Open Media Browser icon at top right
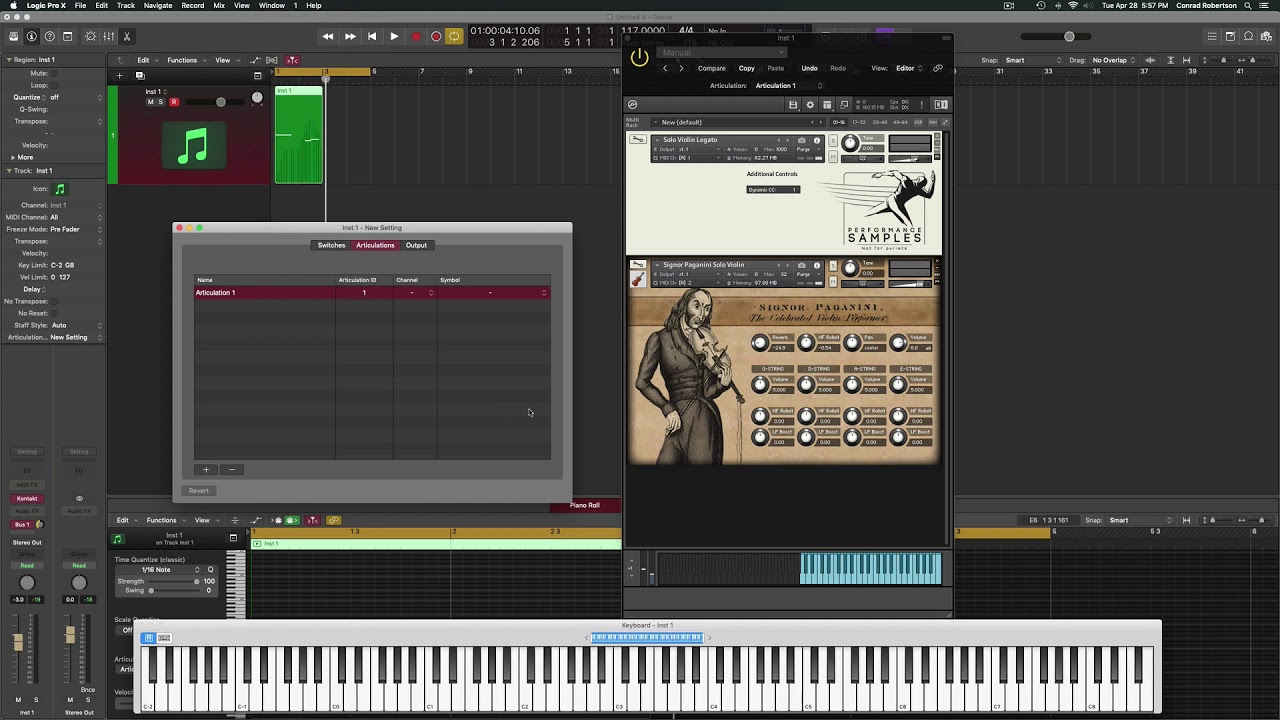The width and height of the screenshot is (1280, 720). coord(1266,37)
